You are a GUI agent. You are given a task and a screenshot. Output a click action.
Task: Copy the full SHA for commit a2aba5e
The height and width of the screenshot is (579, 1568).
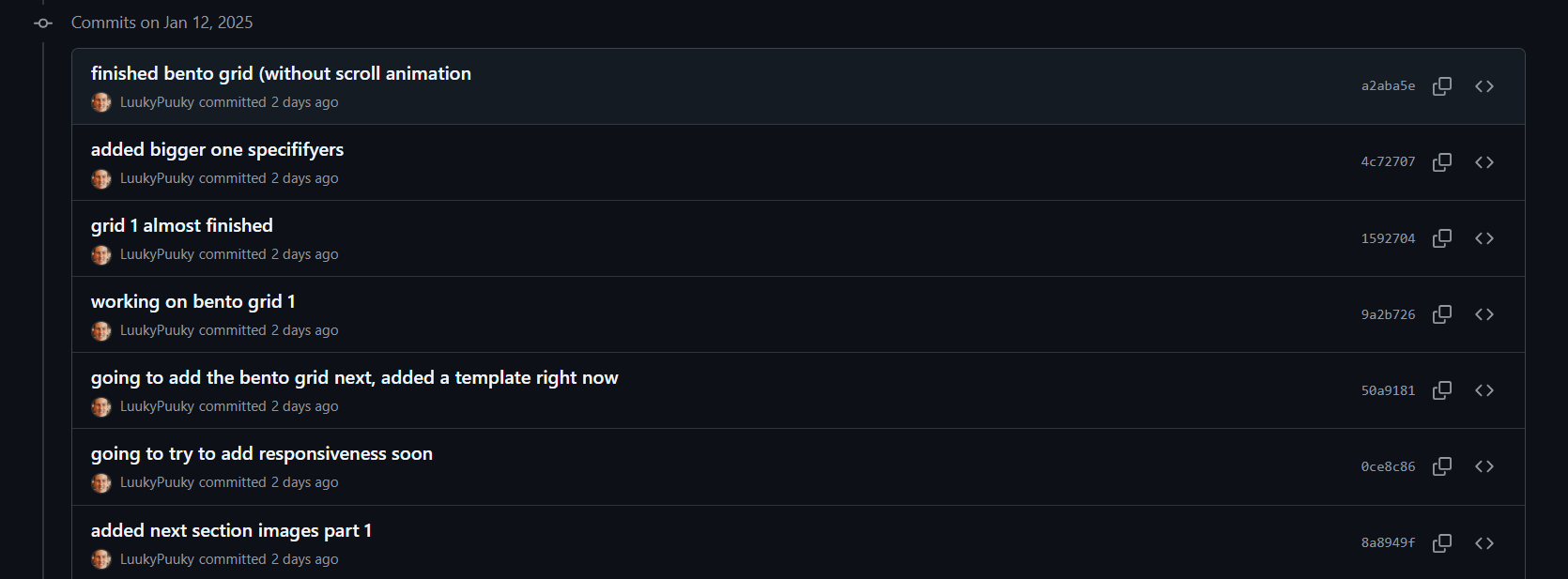pos(1442,85)
